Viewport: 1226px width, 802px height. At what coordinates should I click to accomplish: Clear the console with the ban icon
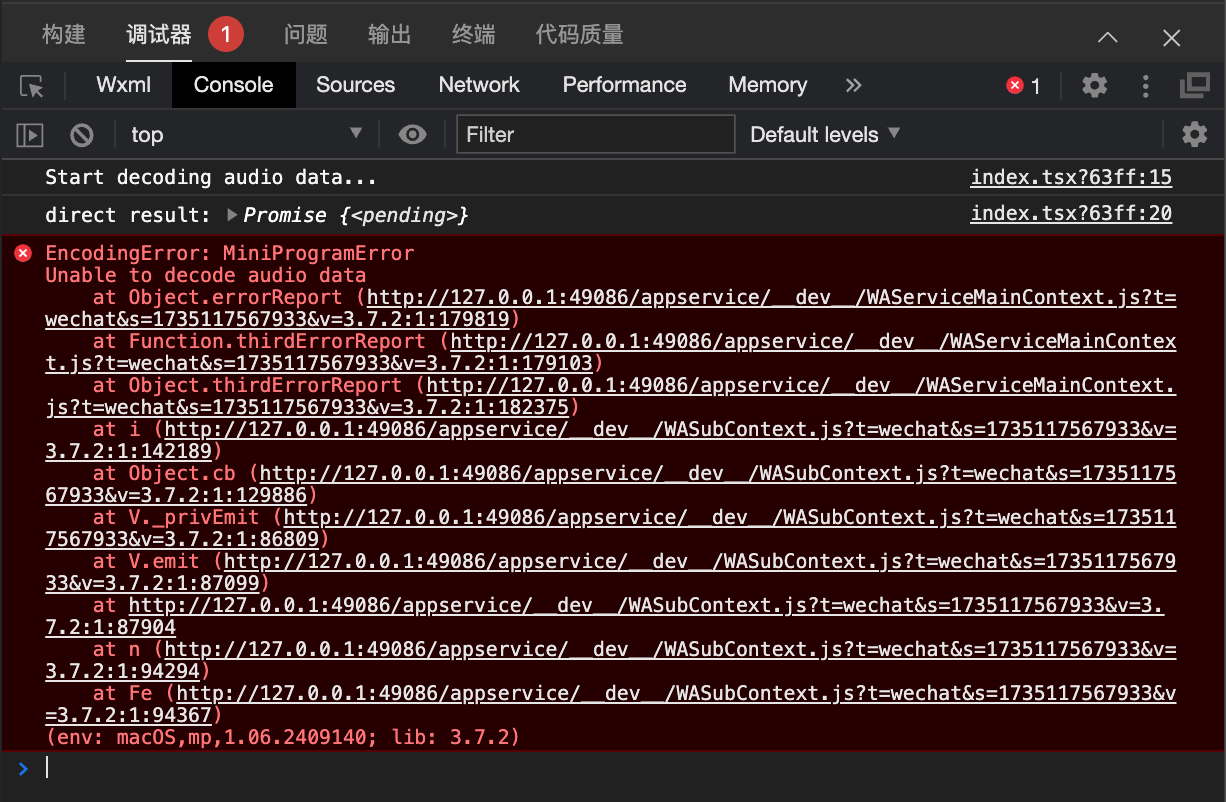click(82, 135)
